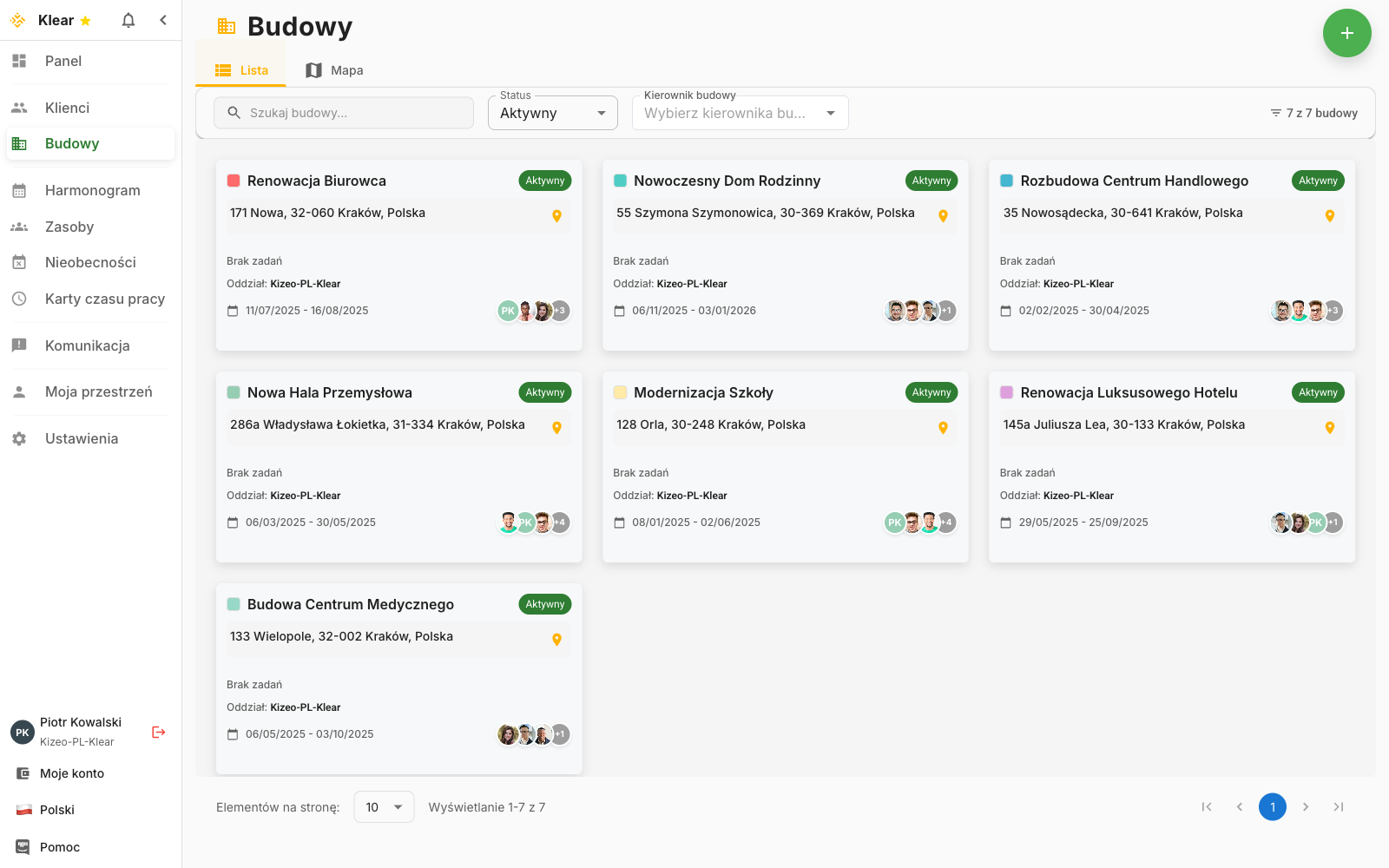Open the Kierownik budowy dropdown
Image resolution: width=1389 pixels, height=868 pixels.
(740, 113)
